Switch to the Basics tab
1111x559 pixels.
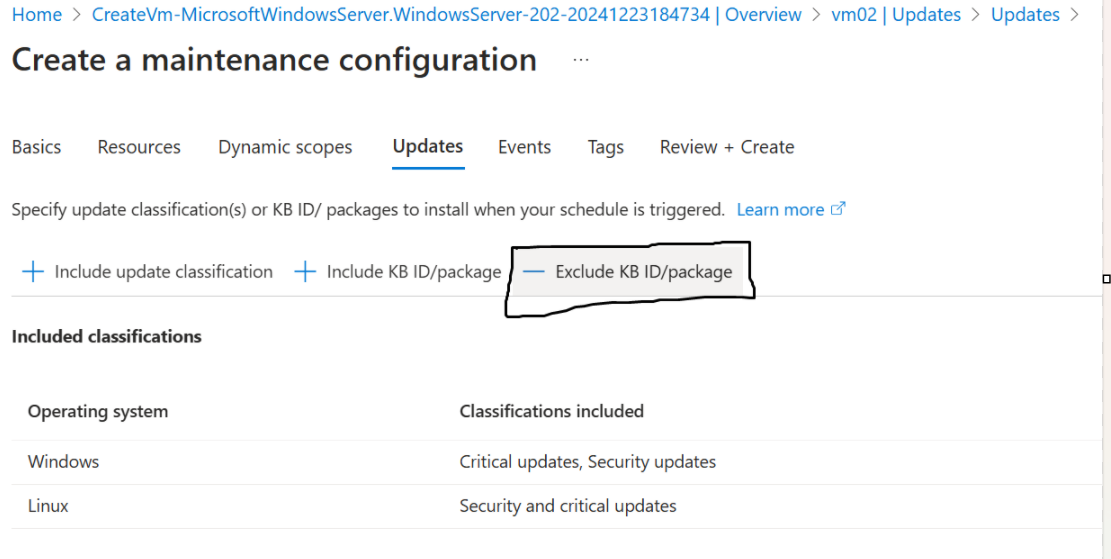click(x=37, y=147)
